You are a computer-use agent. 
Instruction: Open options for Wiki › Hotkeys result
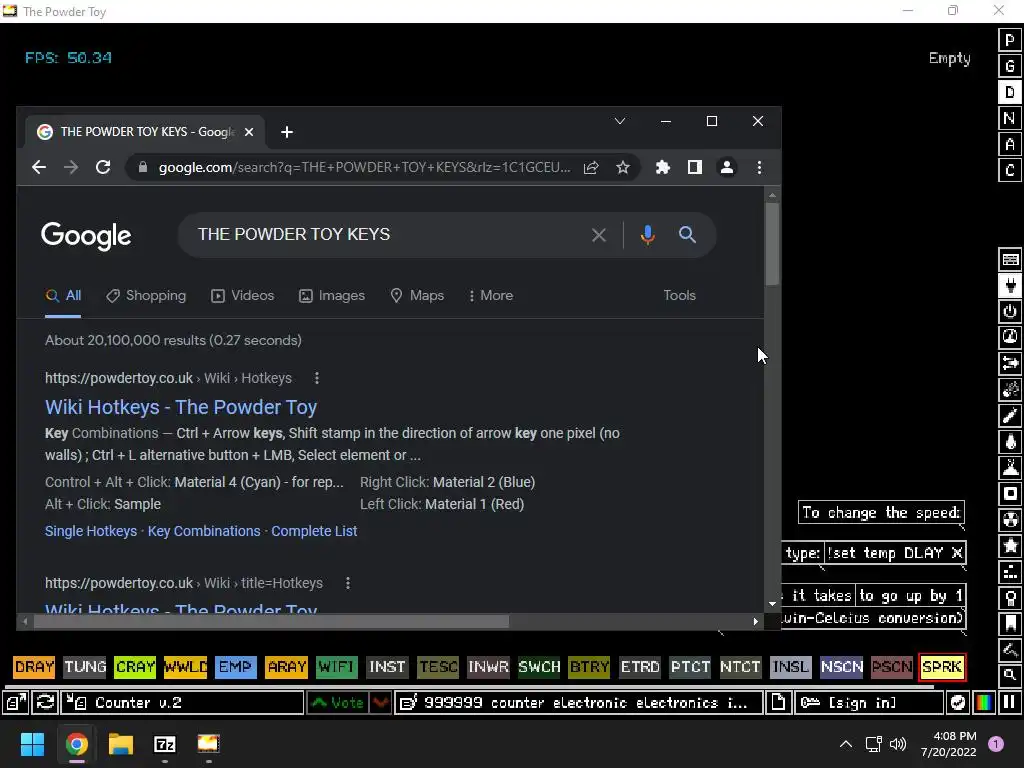pyautogui.click(x=317, y=378)
